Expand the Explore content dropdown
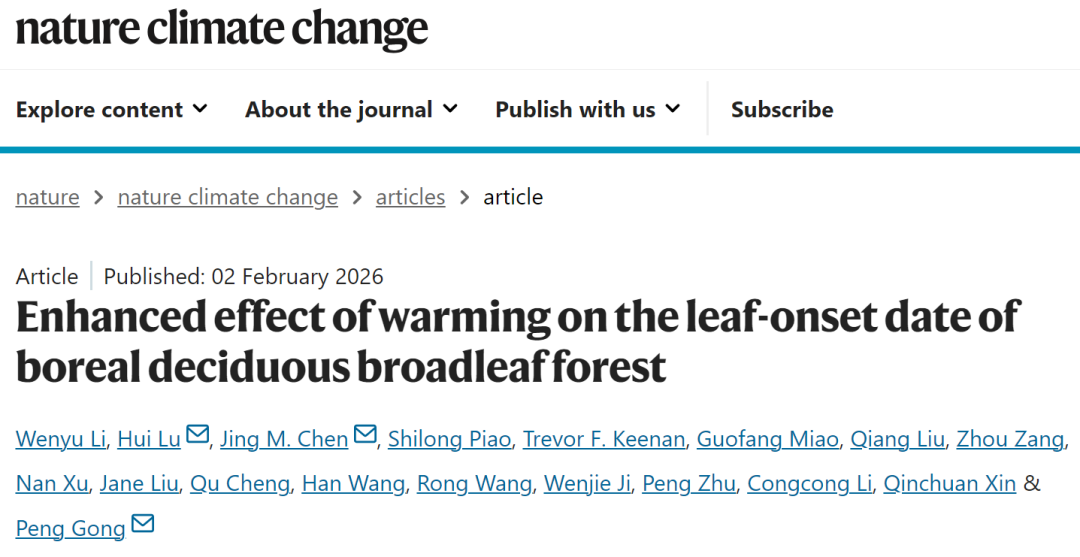The width and height of the screenshot is (1080, 557). click(111, 109)
